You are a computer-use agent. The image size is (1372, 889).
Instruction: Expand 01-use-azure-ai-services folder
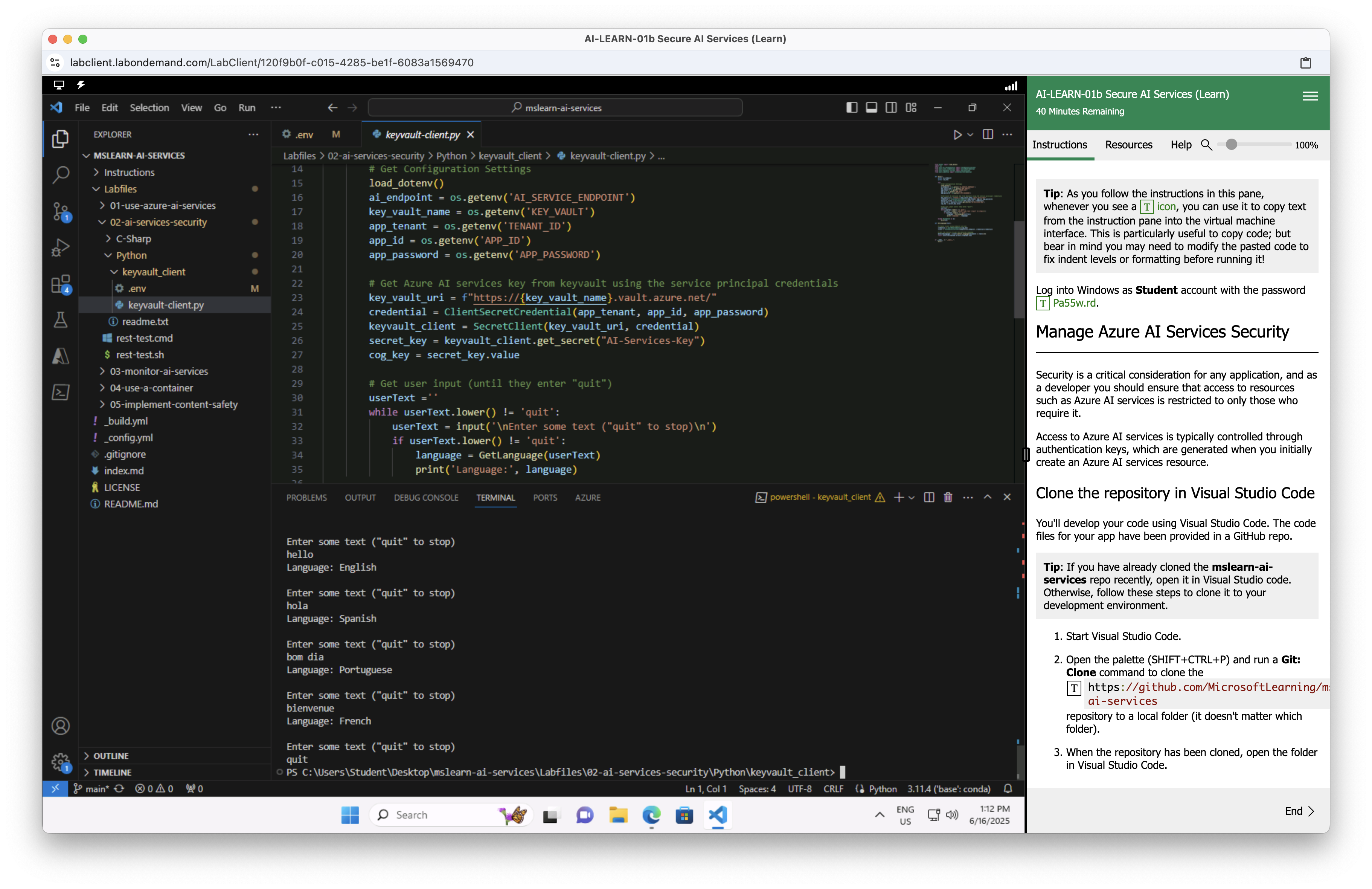coord(163,206)
